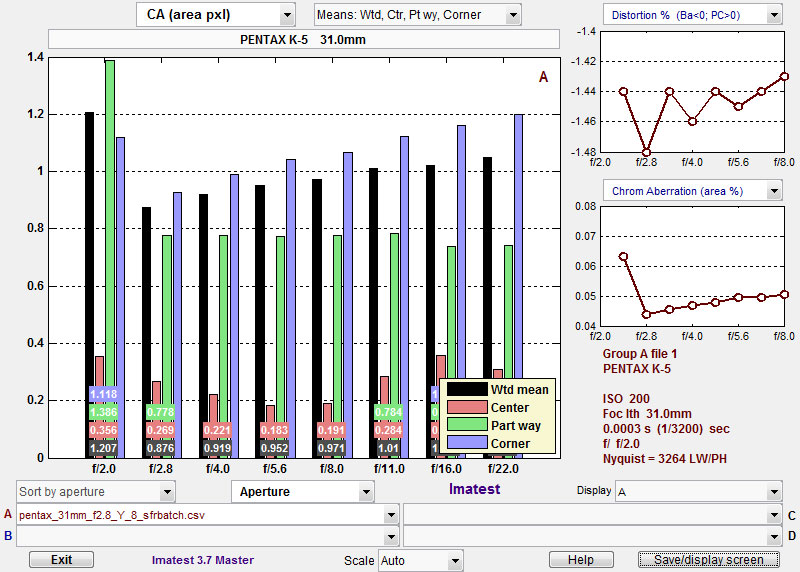Open the Means: Wtd, Ctr, Pt wy, Corner dropdown
This screenshot has width=800, height=572.
pos(417,15)
